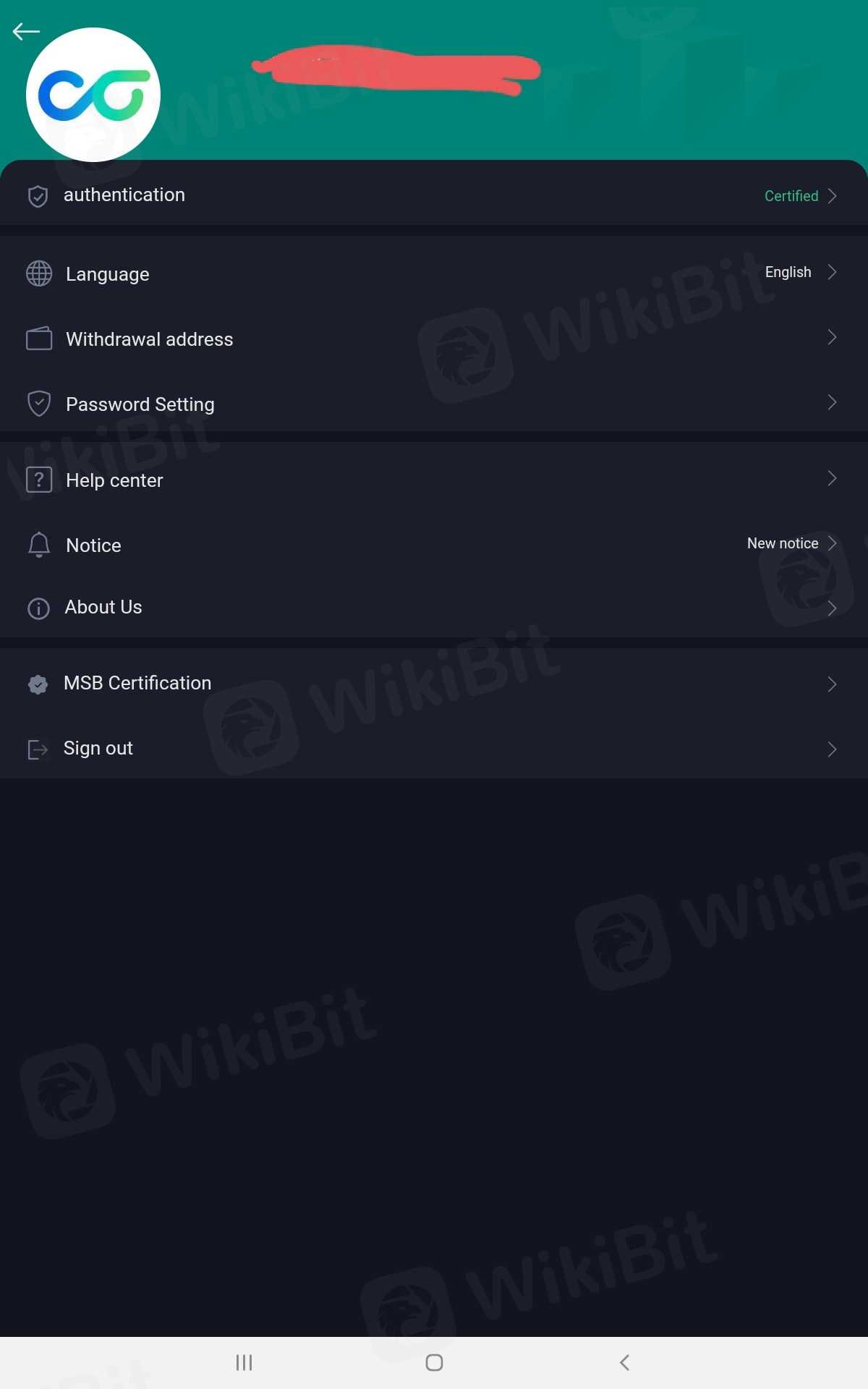Click the Notice bell icon
This screenshot has height=1389, width=868.
[39, 545]
